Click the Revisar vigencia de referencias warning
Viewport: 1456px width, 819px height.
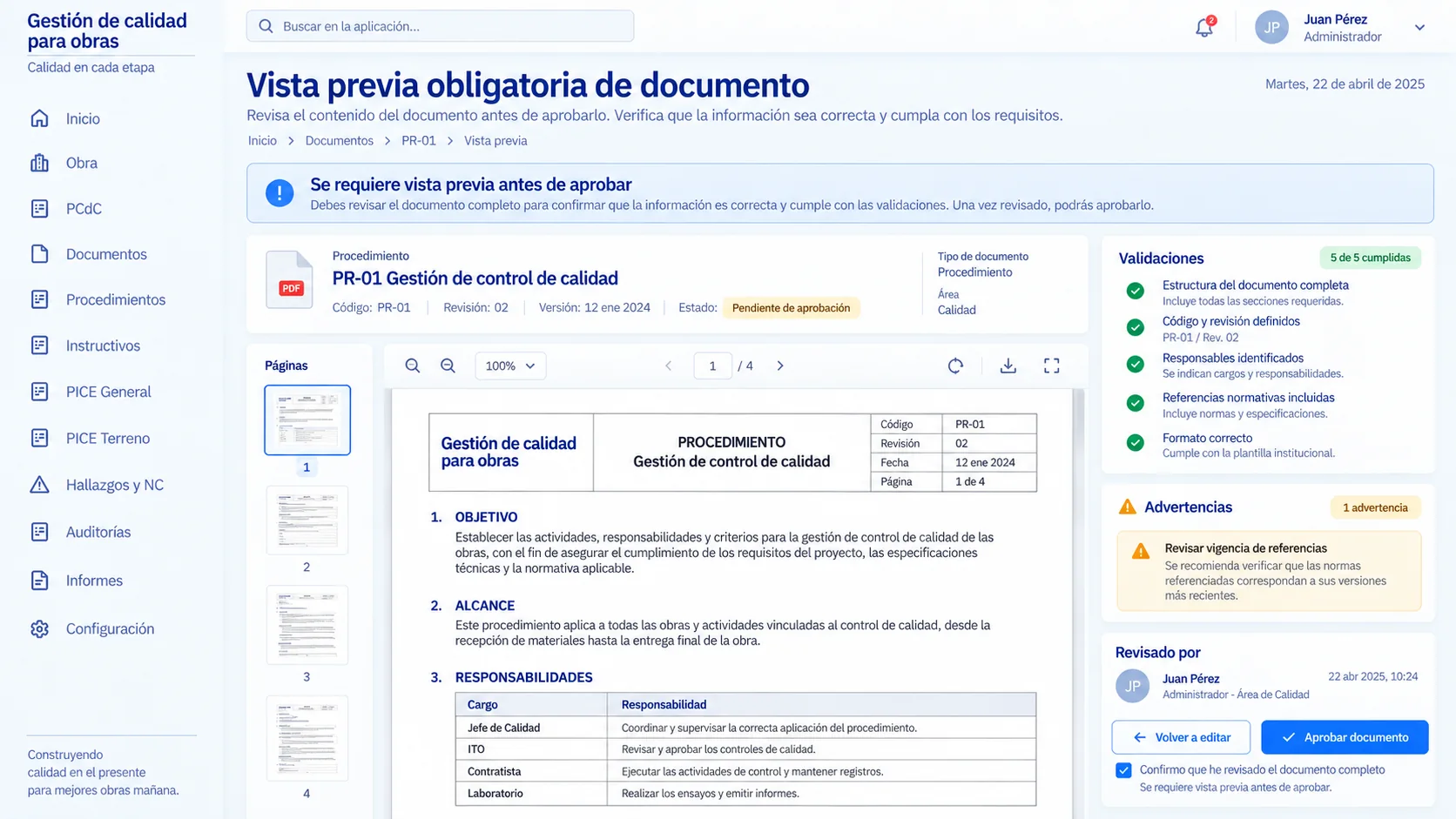pyautogui.click(x=1269, y=571)
